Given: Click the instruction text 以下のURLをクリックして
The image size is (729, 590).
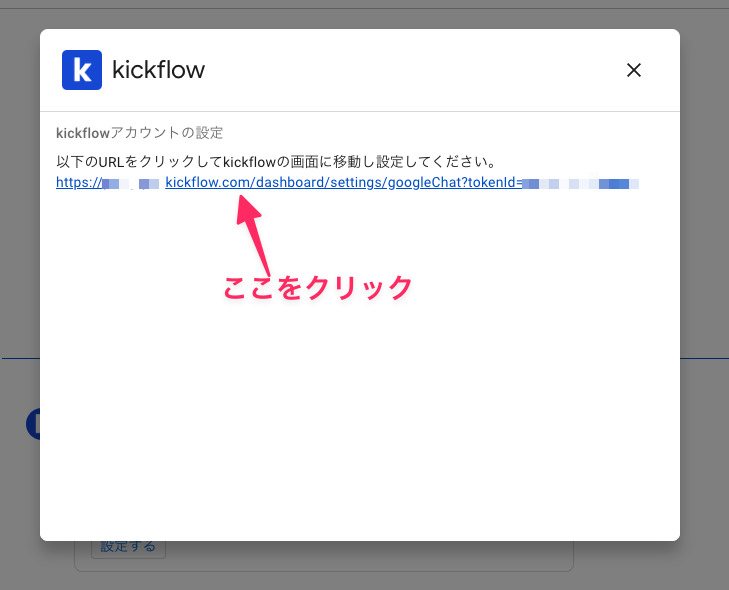Looking at the screenshot, I should 139,162.
